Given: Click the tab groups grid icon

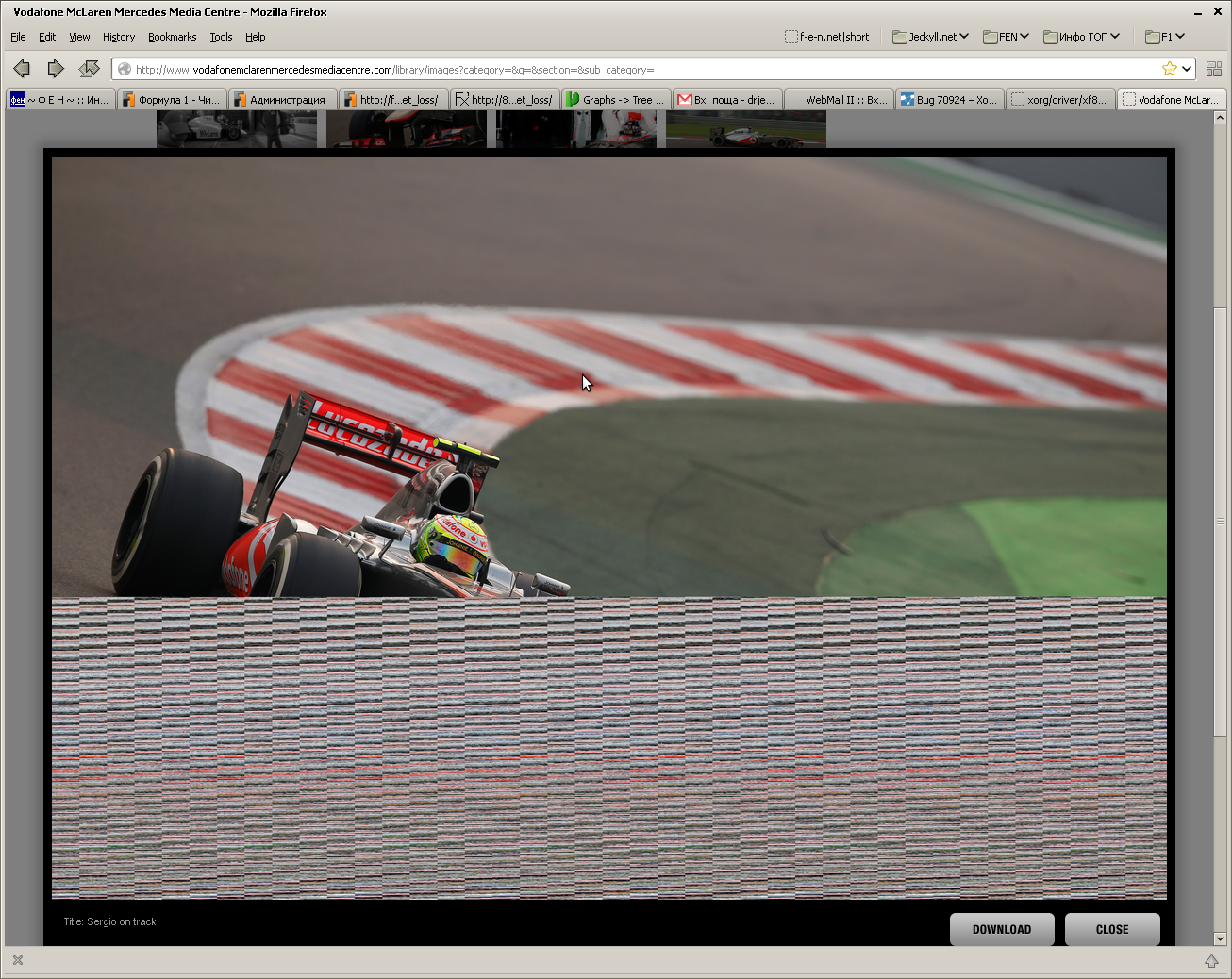Looking at the screenshot, I should pos(1214,69).
